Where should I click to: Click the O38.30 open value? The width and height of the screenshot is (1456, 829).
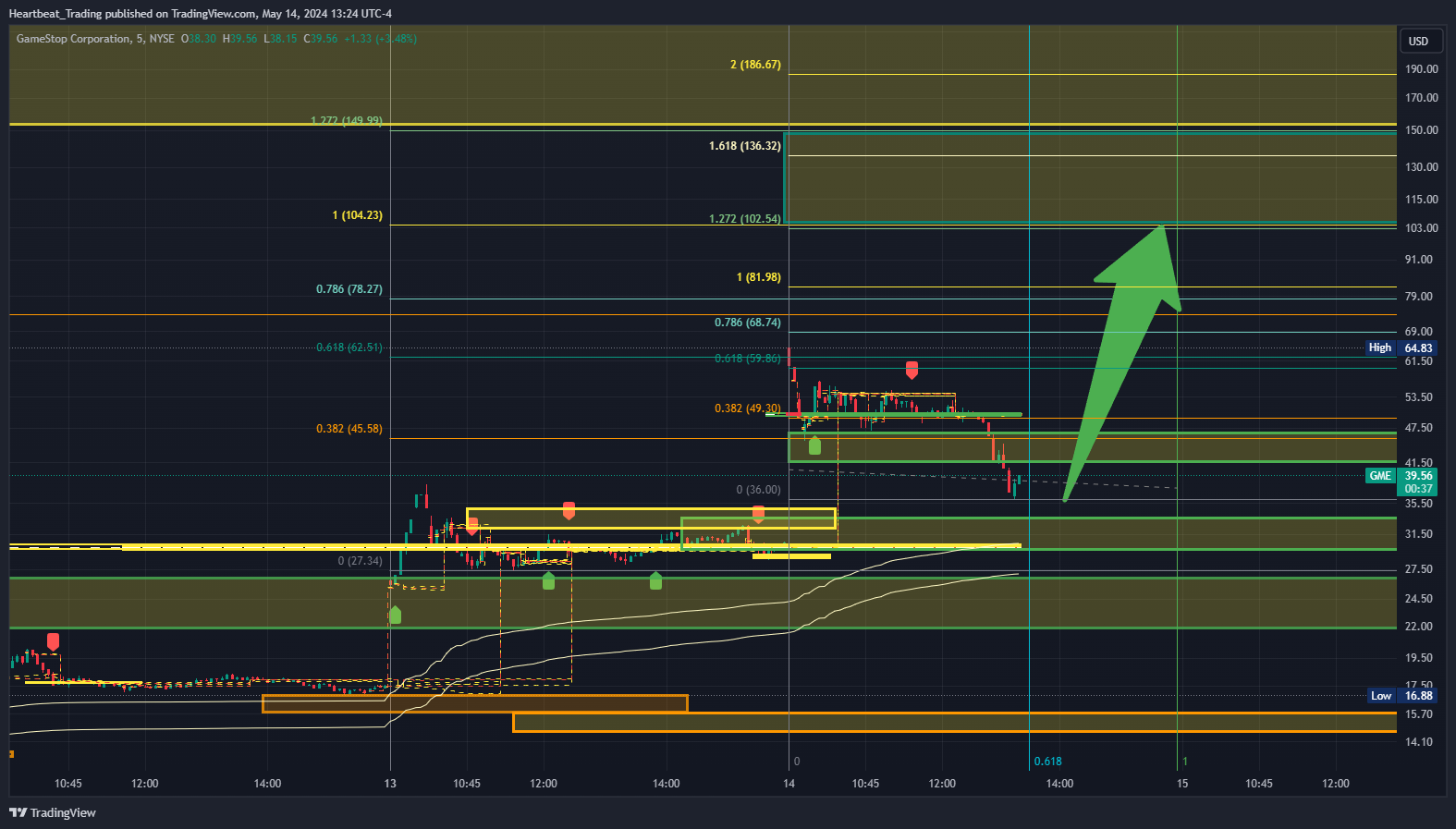[199, 39]
